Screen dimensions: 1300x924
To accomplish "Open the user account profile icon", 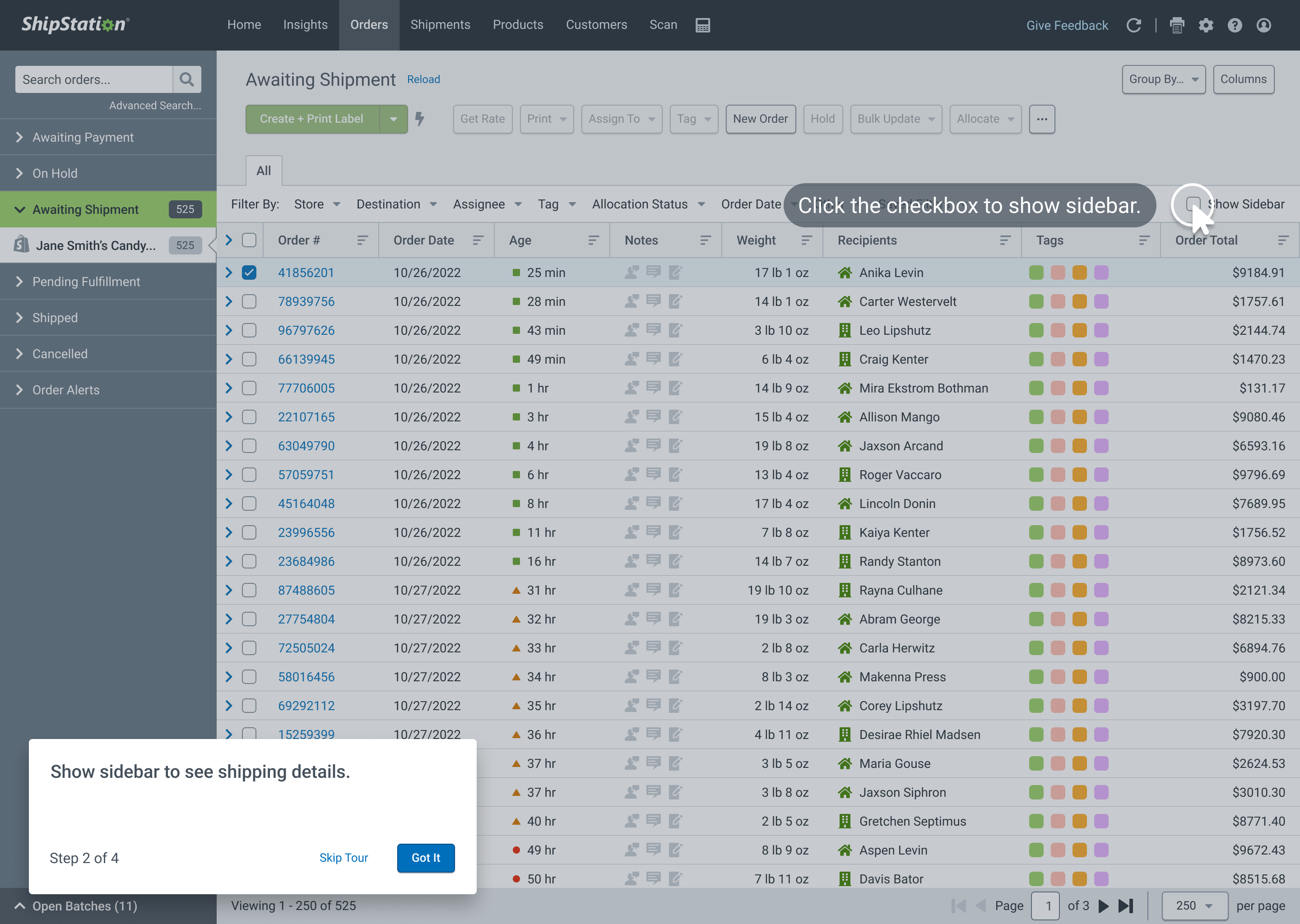I will [x=1263, y=25].
